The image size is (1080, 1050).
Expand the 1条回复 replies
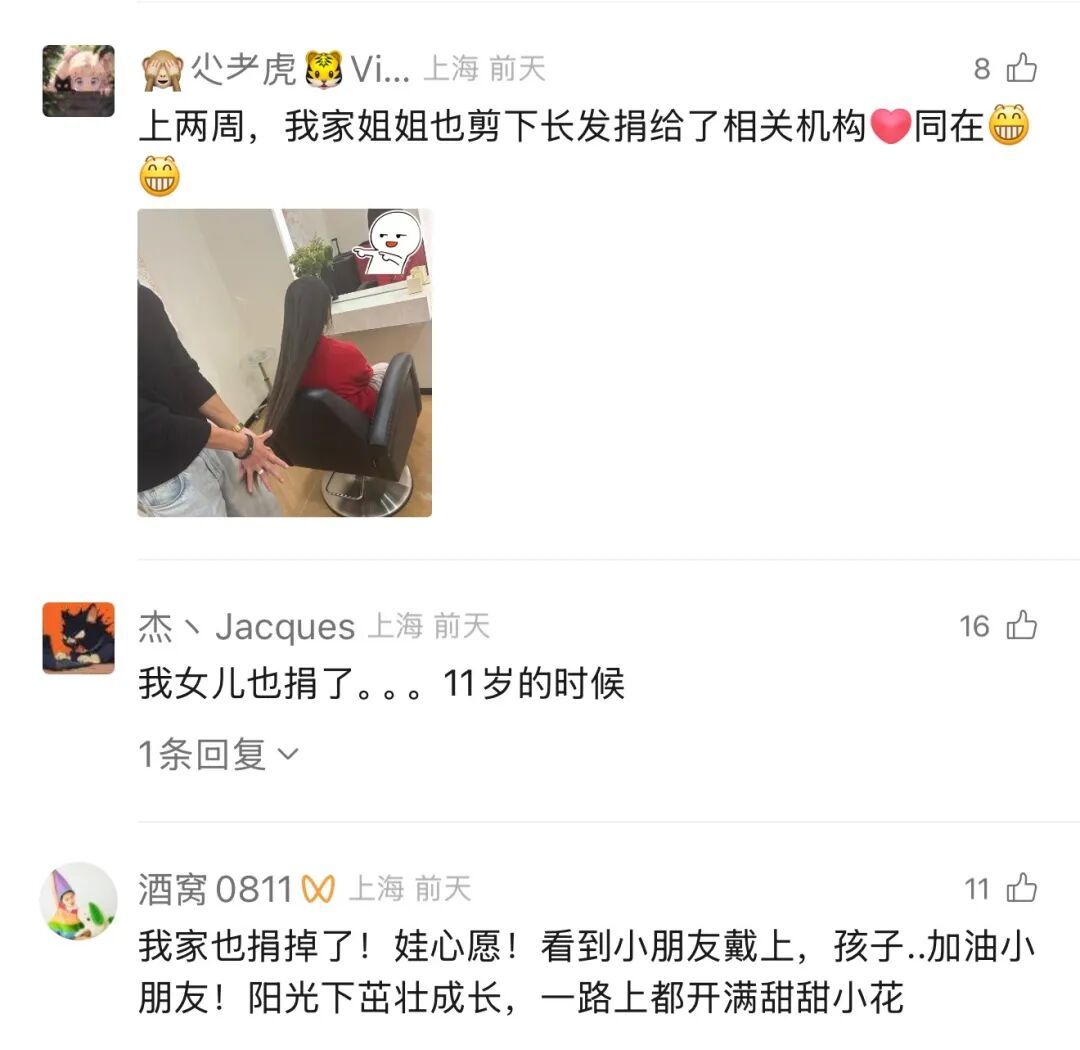tap(218, 754)
